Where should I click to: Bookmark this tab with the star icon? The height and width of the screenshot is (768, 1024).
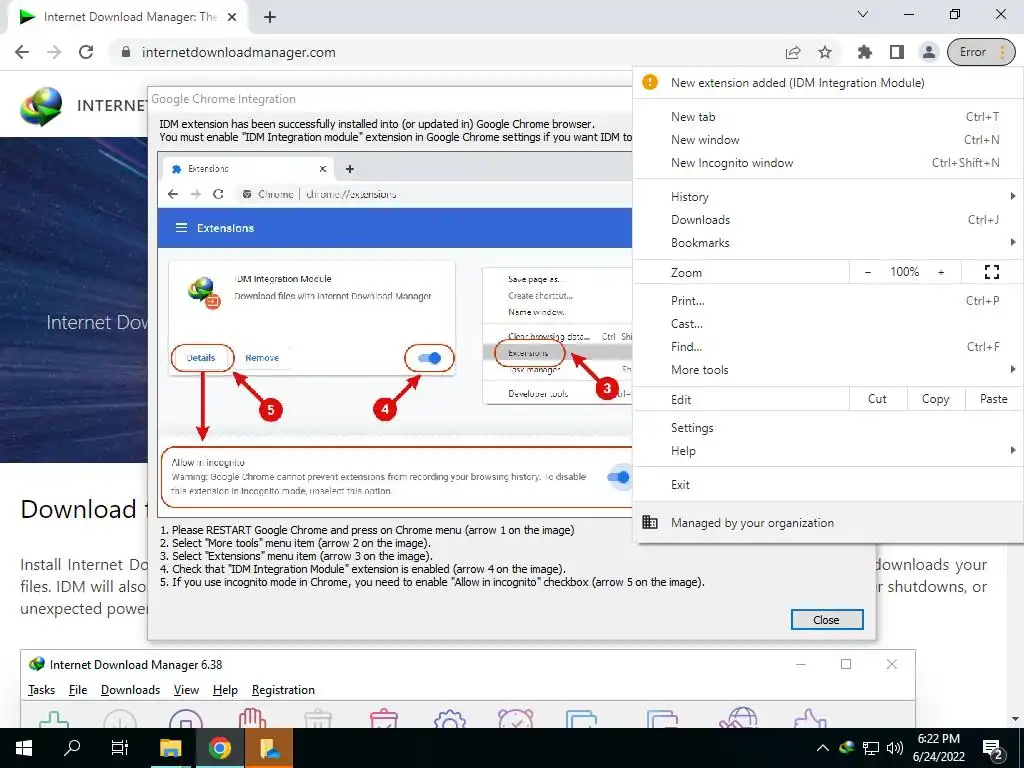(x=825, y=52)
